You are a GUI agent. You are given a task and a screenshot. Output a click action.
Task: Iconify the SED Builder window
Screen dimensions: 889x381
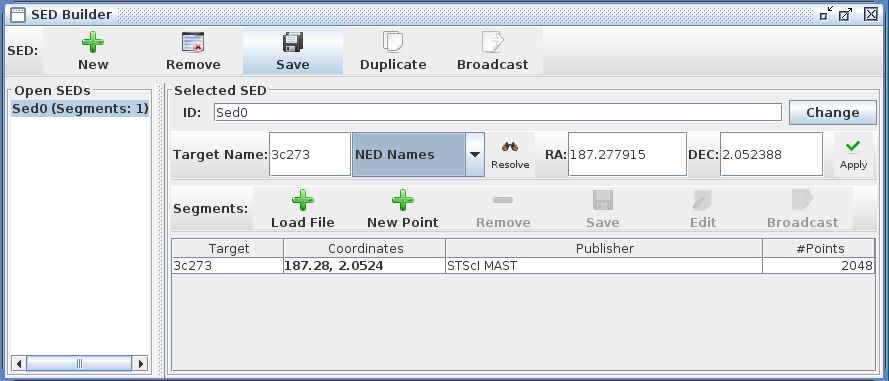tap(826, 14)
